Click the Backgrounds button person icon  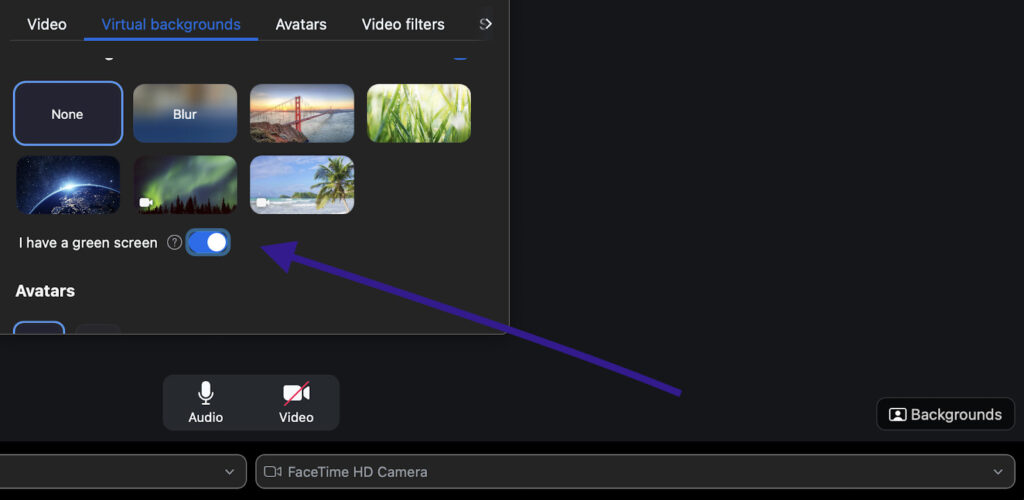coord(897,414)
